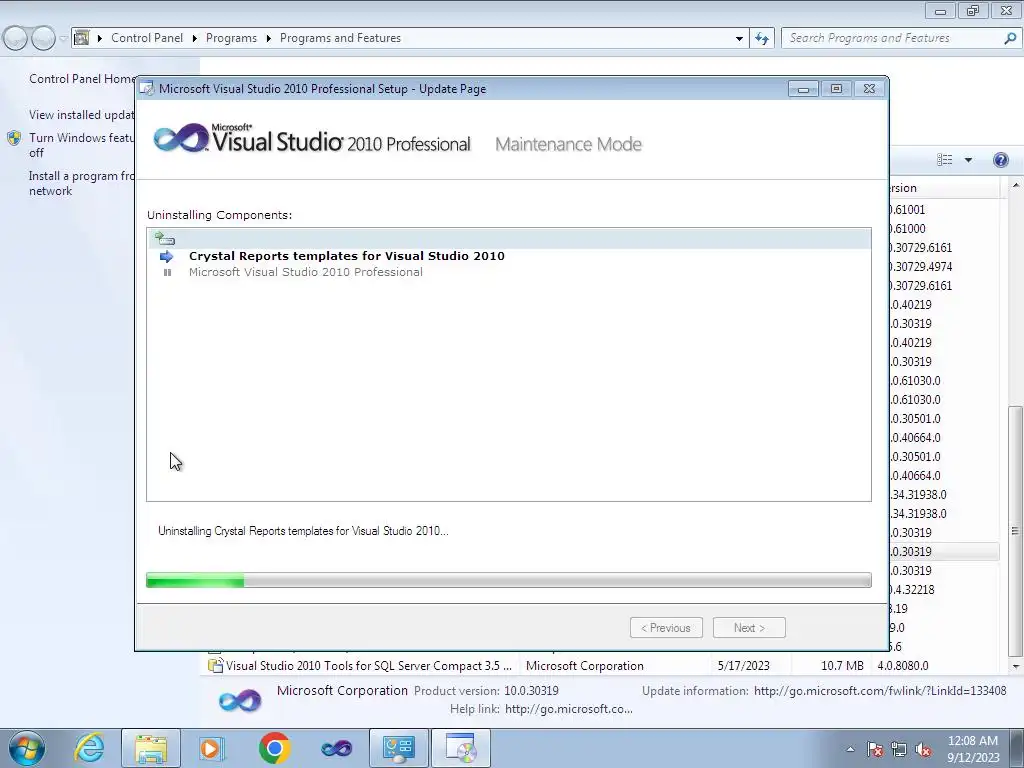This screenshot has width=1024, height=768.
Task: Click the Programs list vertical scrollbar thumb
Action: pyautogui.click(x=1015, y=530)
